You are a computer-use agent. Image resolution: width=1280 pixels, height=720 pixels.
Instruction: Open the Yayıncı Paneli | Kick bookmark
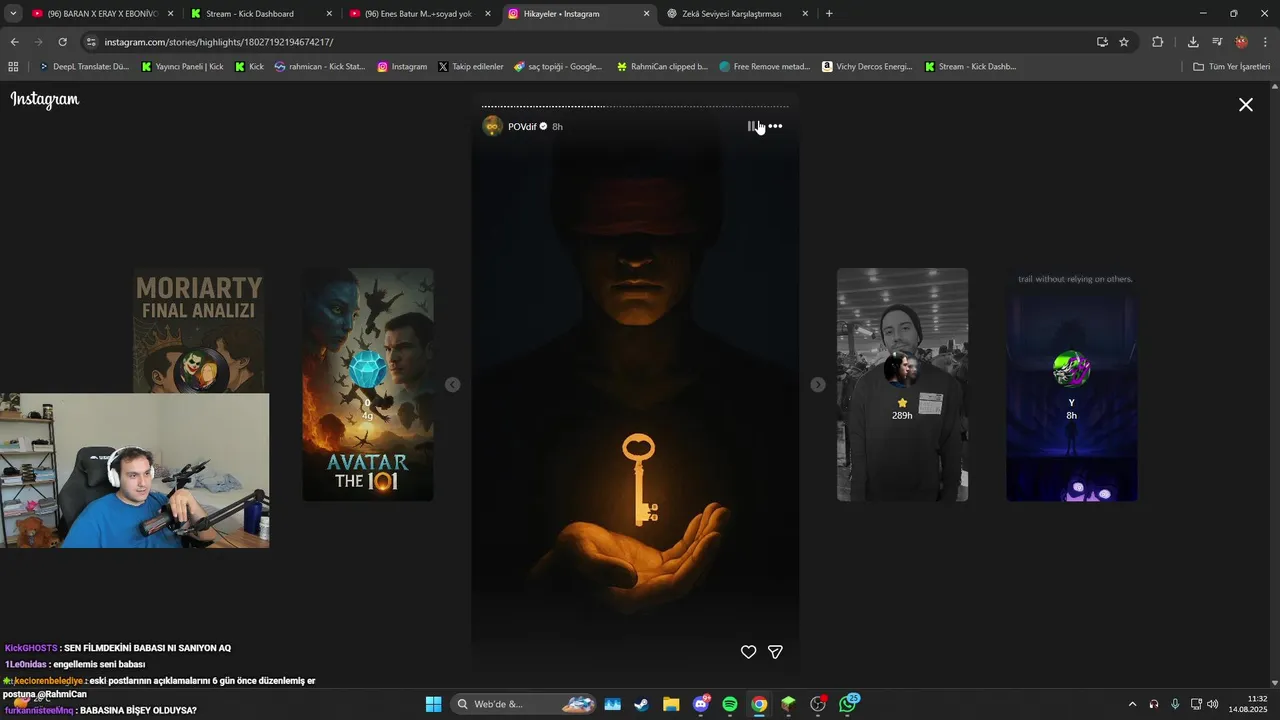pyautogui.click(x=183, y=67)
